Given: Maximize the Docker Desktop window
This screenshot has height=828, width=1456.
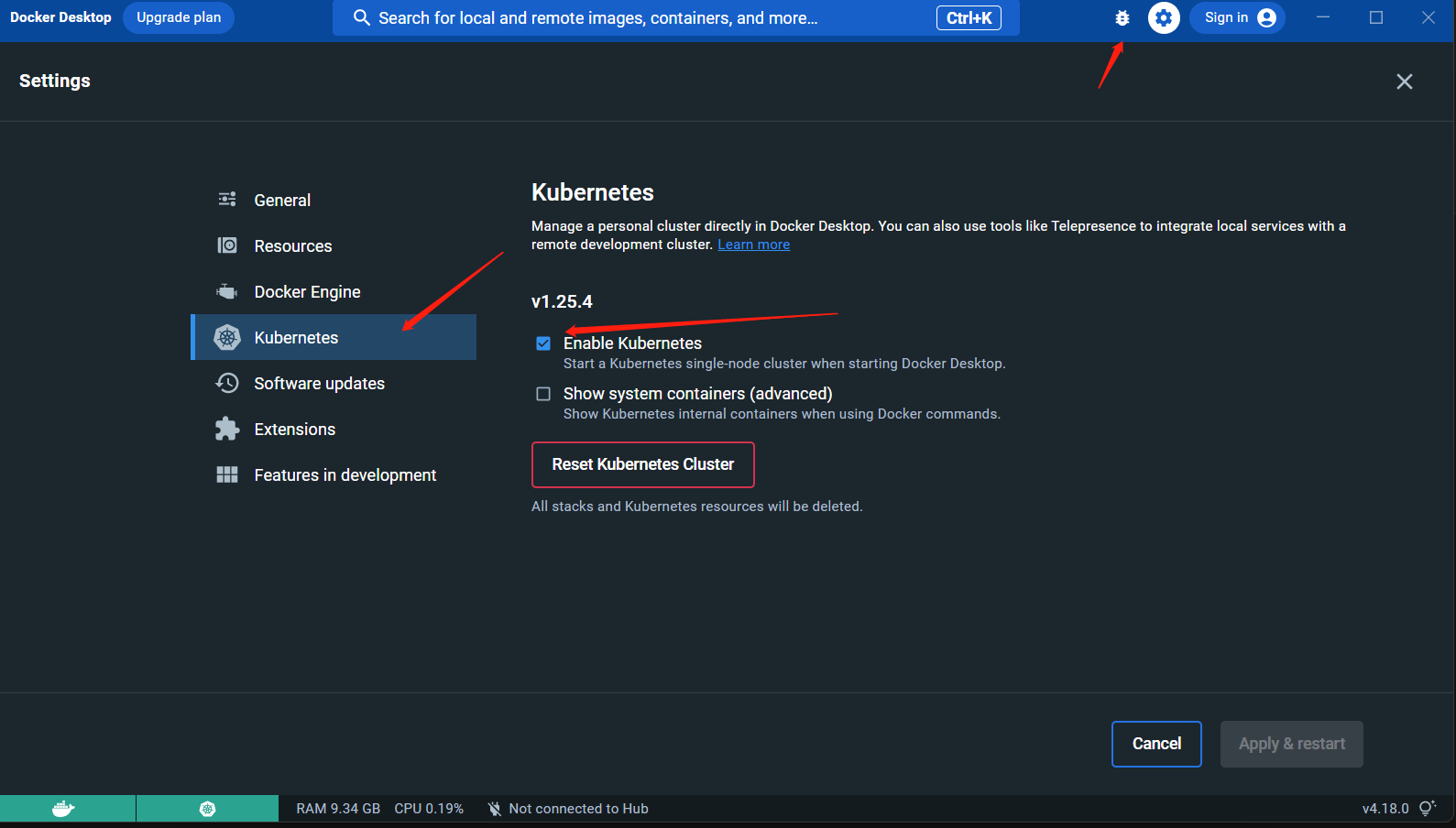Looking at the screenshot, I should point(1376,17).
